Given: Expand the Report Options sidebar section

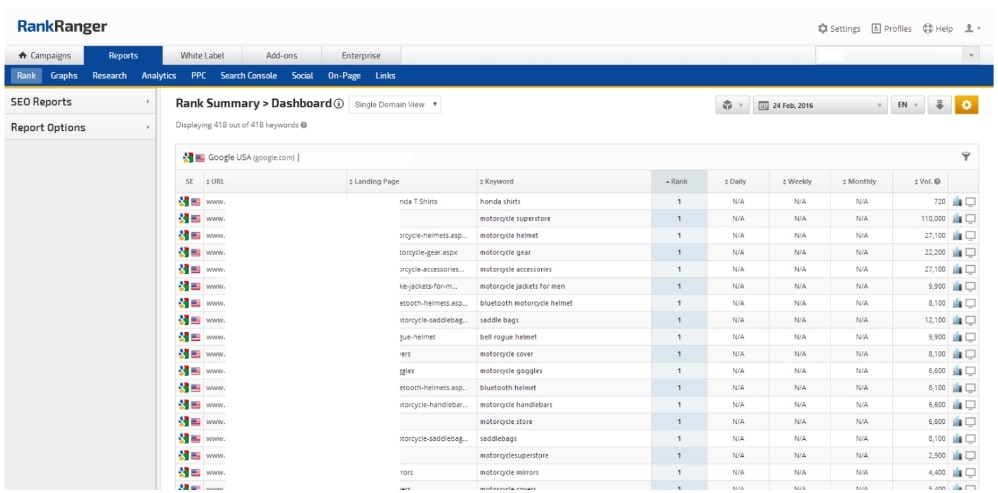Looking at the screenshot, I should (x=80, y=127).
